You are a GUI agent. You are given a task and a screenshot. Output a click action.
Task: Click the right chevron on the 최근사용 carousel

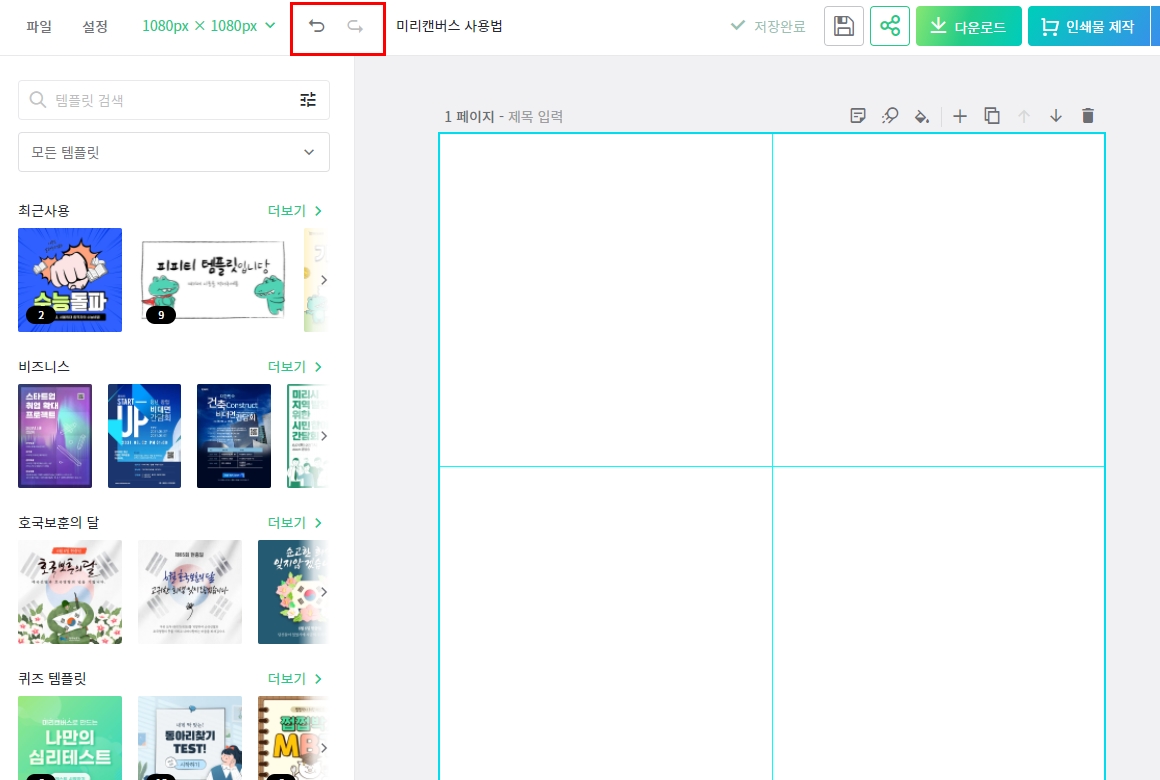323,280
